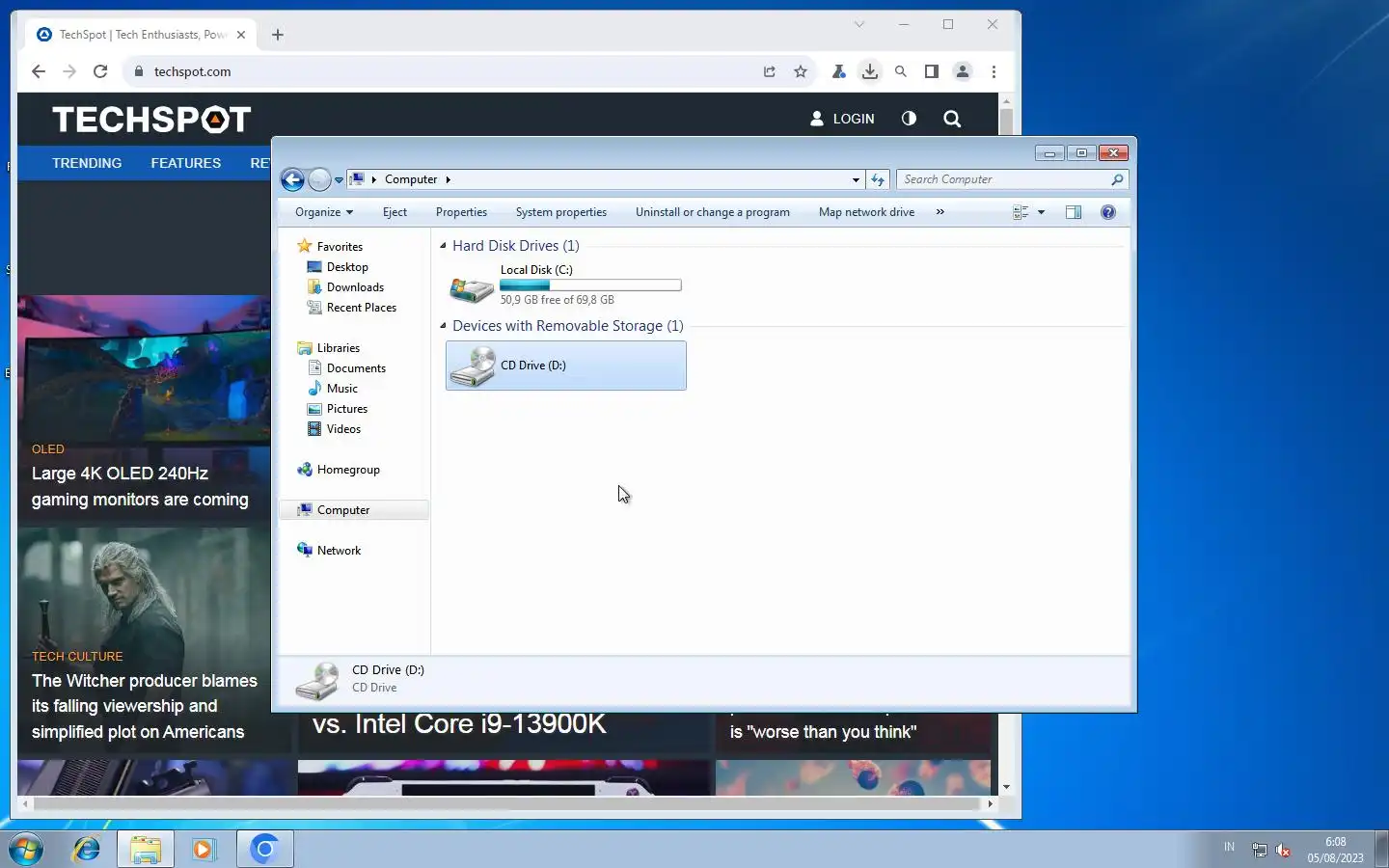This screenshot has height=868, width=1389.
Task: Open Internet Explorer from taskbar
Action: click(x=87, y=849)
